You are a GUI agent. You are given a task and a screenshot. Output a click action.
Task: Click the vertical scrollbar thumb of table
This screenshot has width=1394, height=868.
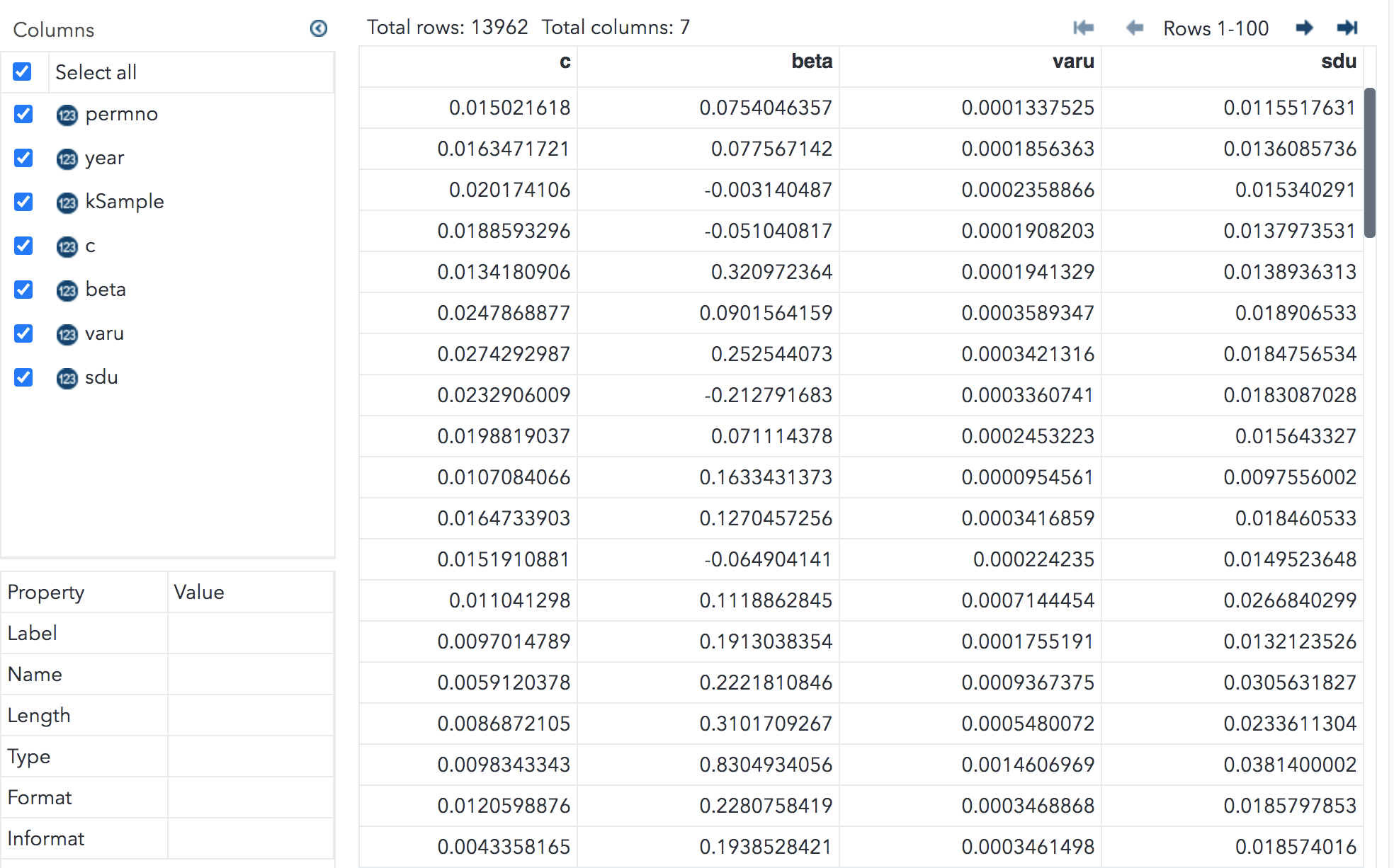coord(1370,163)
